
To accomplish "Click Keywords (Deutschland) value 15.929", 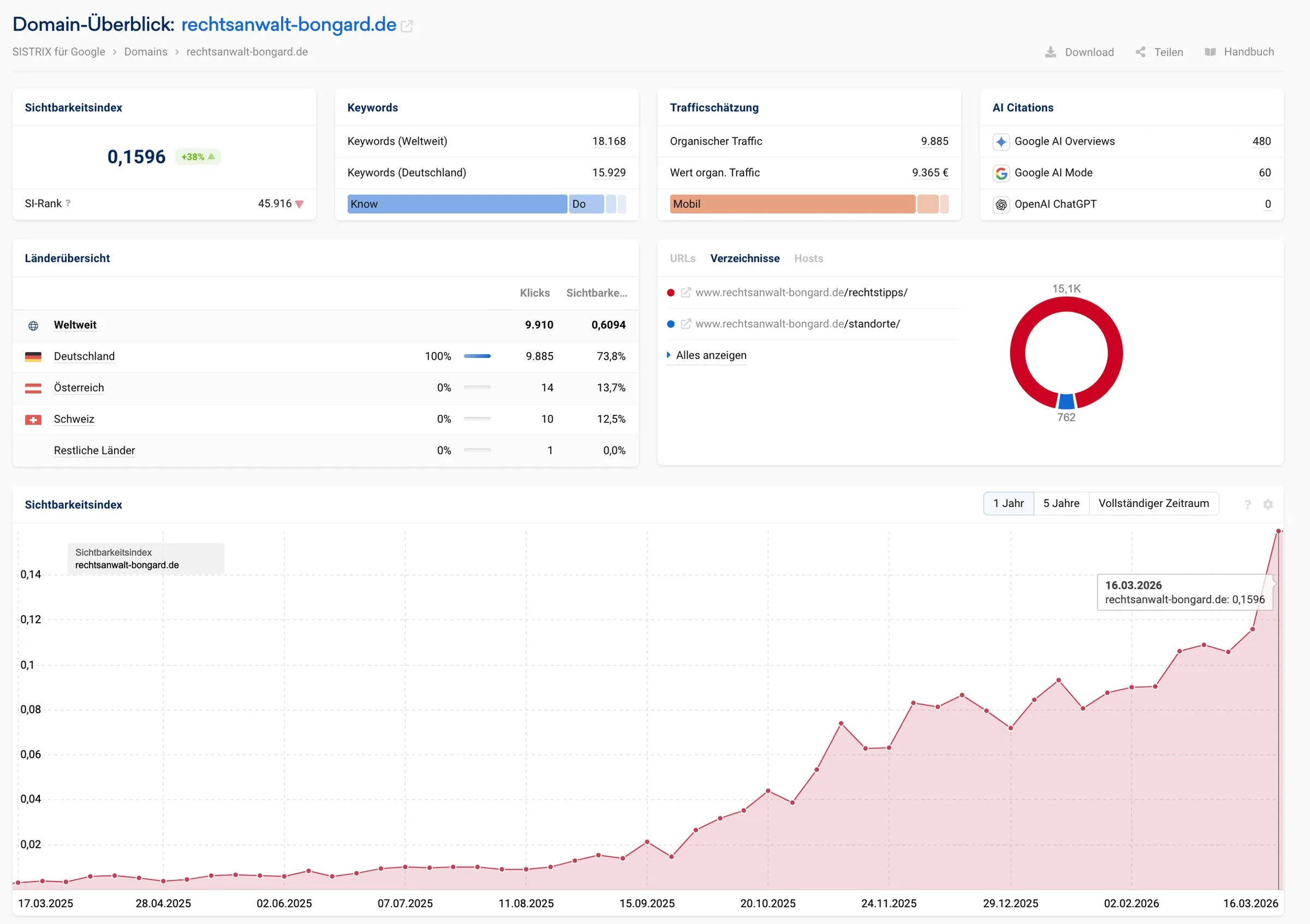I will pos(609,173).
